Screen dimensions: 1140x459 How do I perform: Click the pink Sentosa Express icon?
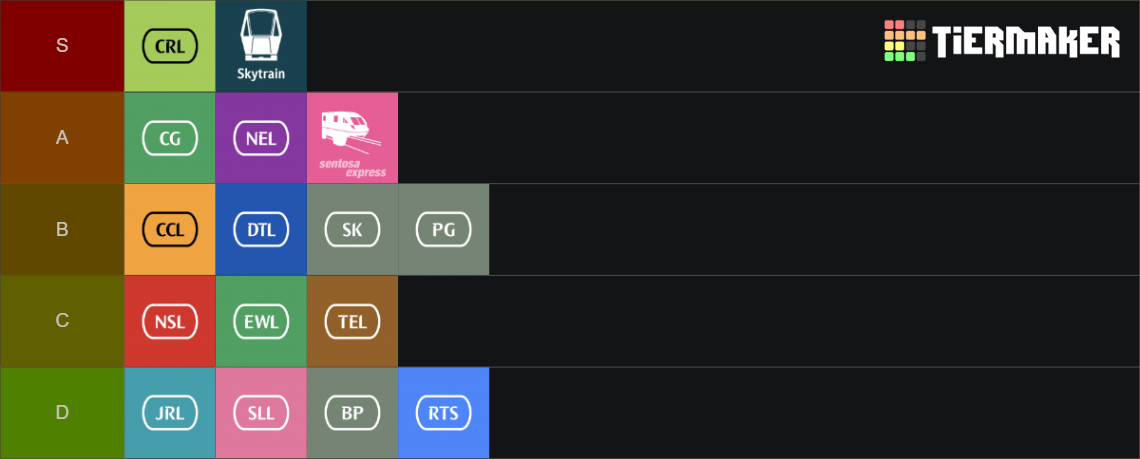353,138
